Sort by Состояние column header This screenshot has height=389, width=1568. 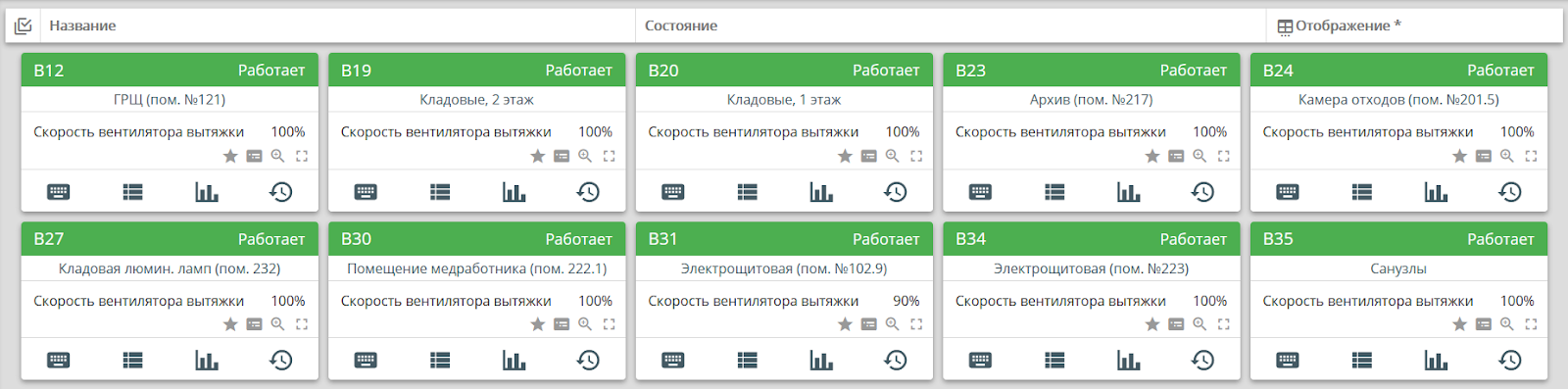point(681,25)
